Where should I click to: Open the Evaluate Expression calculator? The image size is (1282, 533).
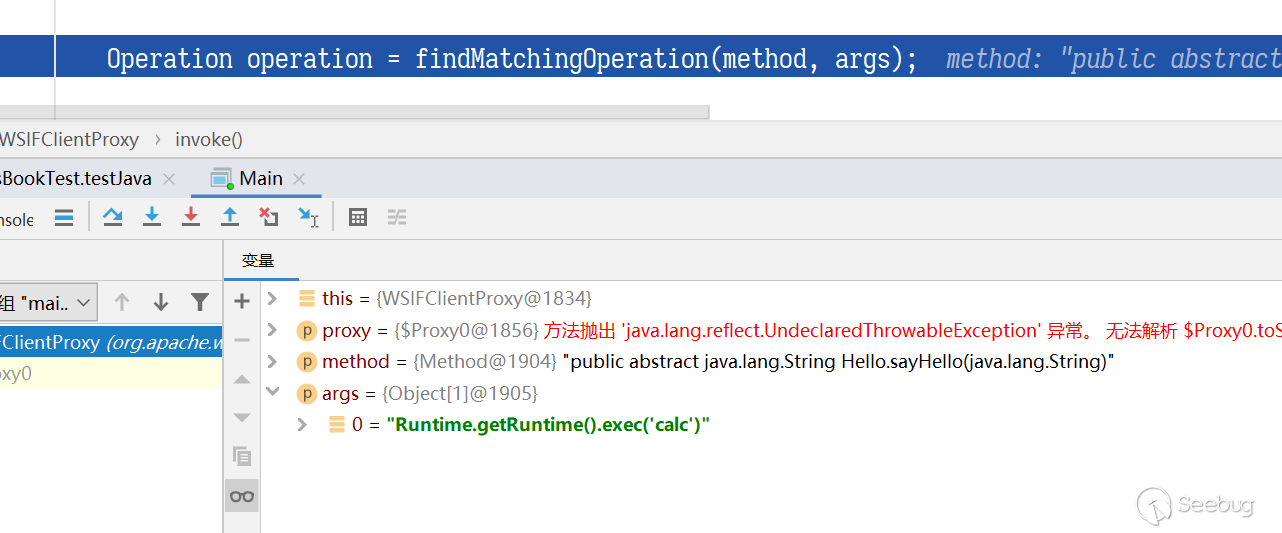click(x=358, y=217)
